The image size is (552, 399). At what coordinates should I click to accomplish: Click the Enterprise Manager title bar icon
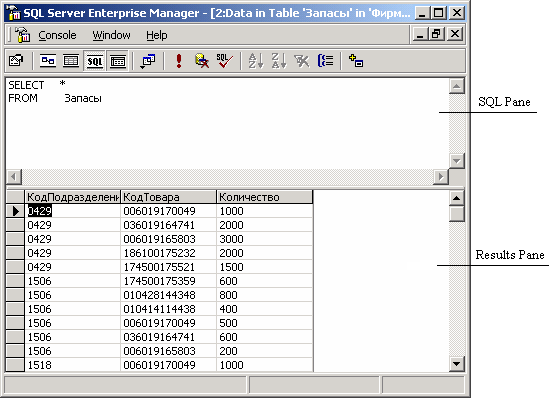coord(14,13)
